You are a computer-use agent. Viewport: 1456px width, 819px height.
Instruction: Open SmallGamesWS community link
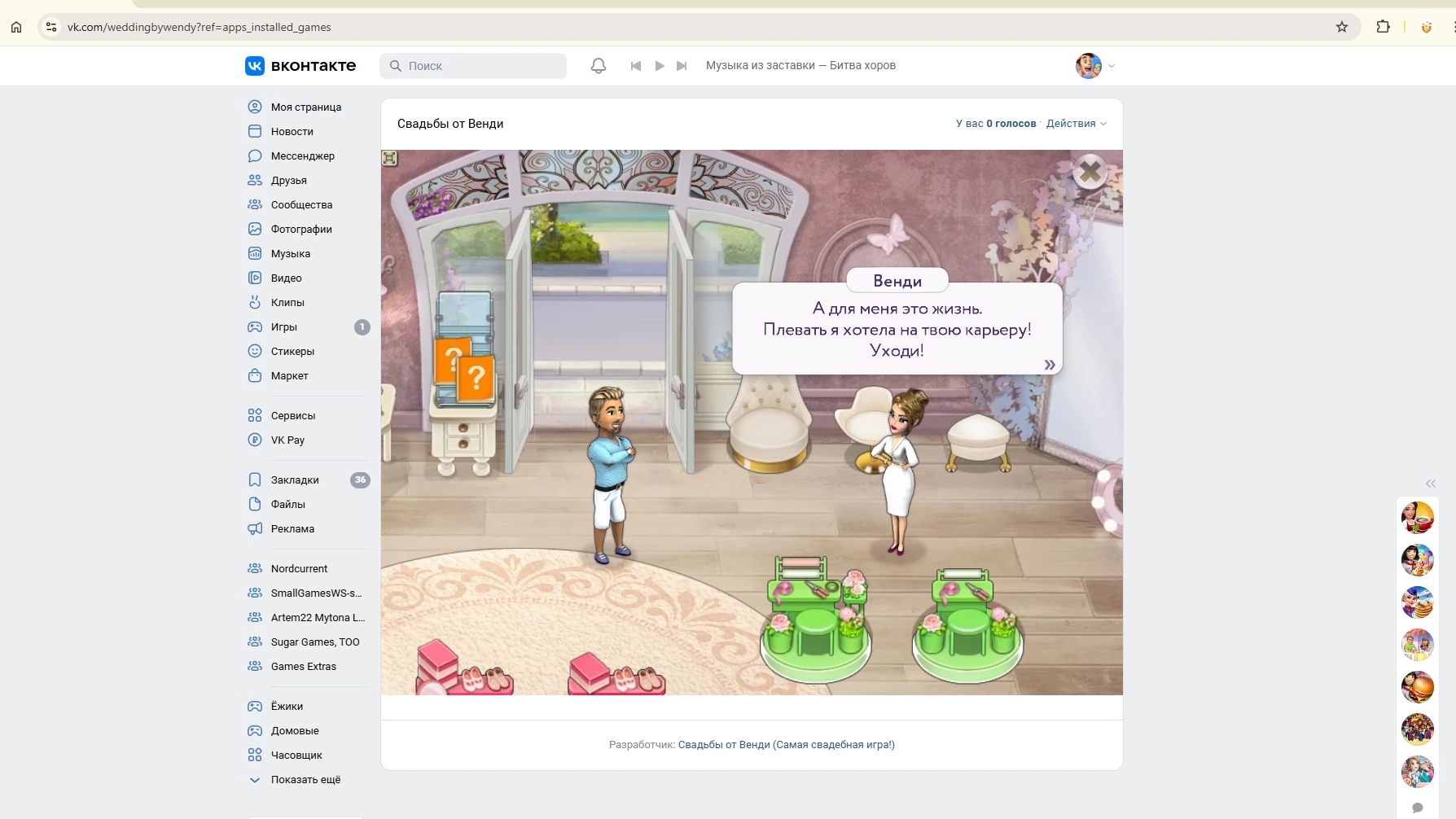coord(316,593)
